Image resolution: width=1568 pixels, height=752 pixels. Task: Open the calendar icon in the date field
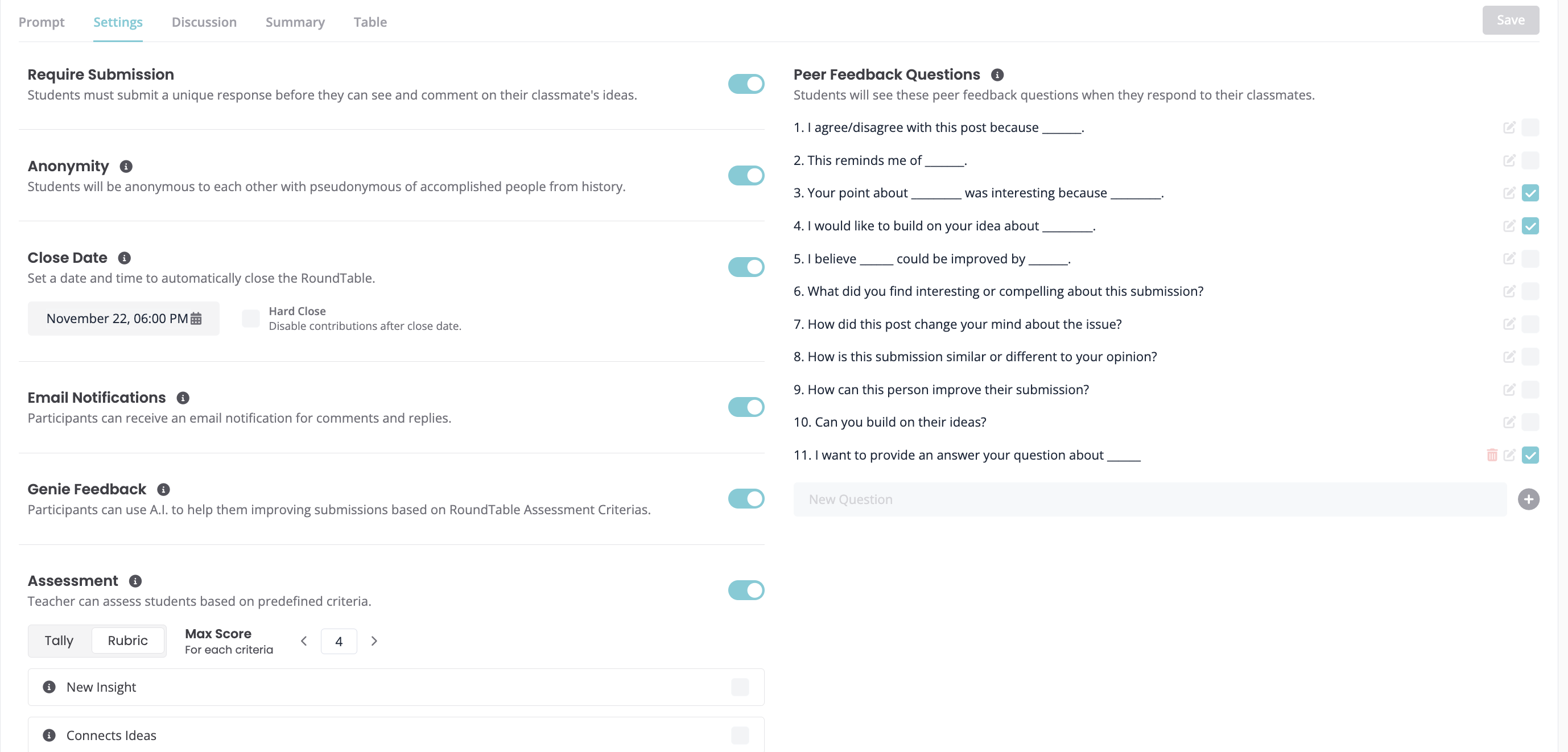pos(196,319)
